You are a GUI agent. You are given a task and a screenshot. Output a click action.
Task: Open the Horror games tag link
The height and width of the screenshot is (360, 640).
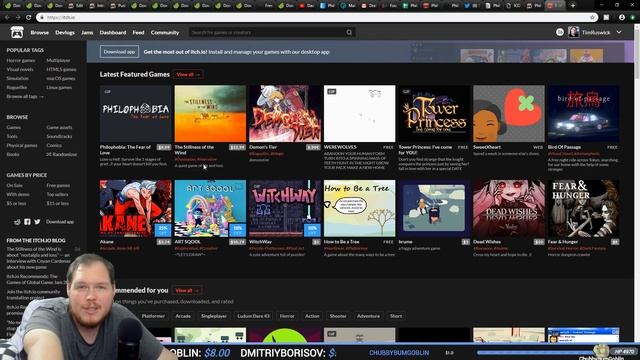coord(20,60)
